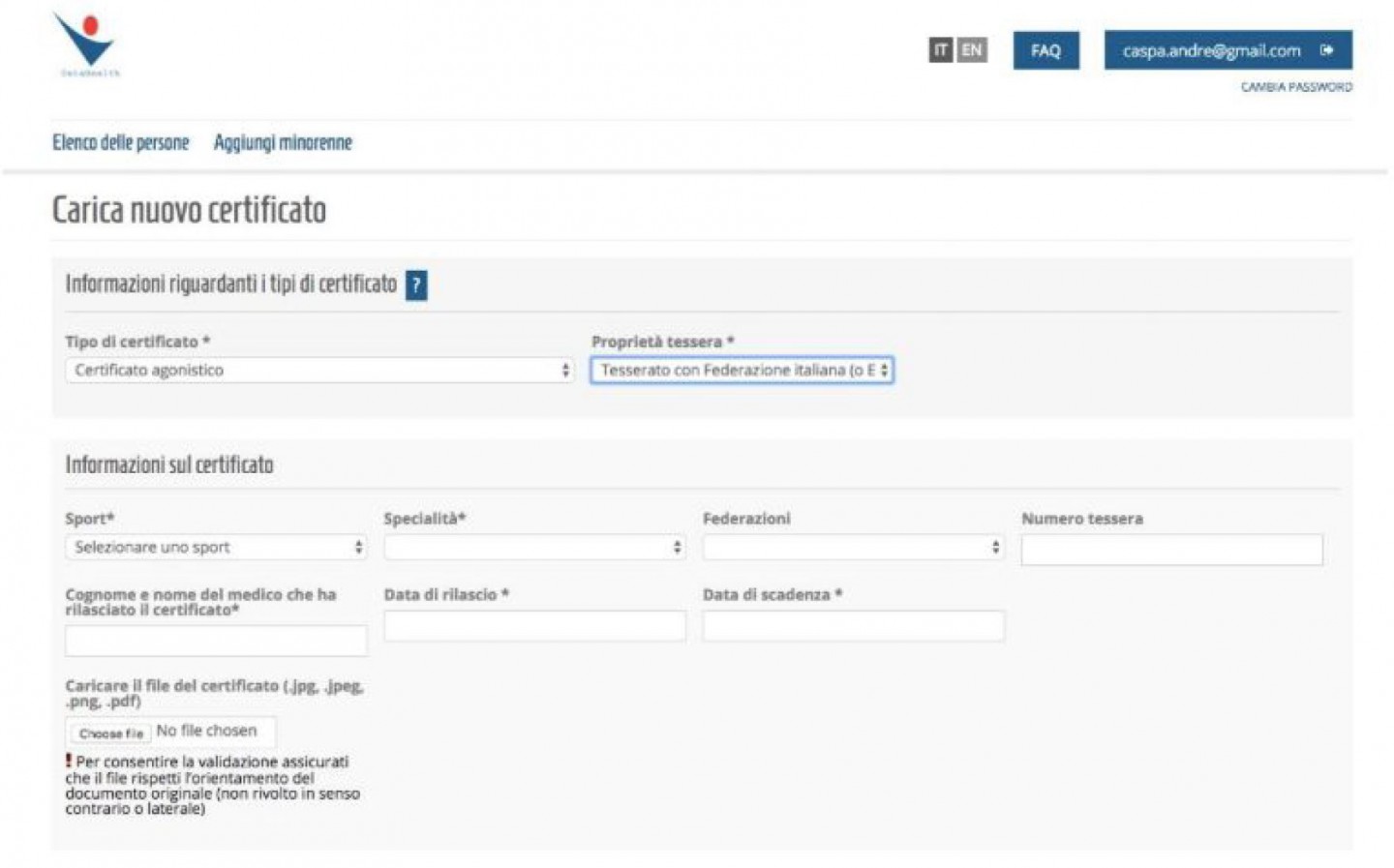The width and height of the screenshot is (1394, 868).
Task: Open the FAQ page
Action: point(1045,50)
